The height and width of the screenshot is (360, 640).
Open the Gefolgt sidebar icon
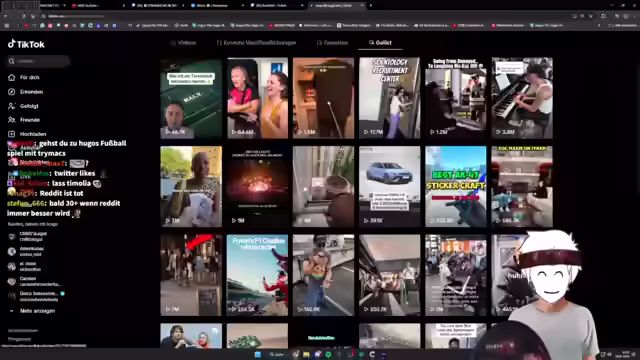click(11, 106)
